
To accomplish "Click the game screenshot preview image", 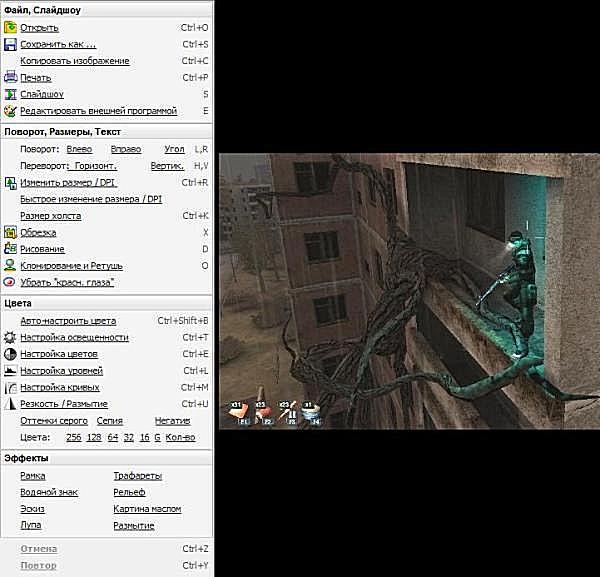I will point(409,290).
